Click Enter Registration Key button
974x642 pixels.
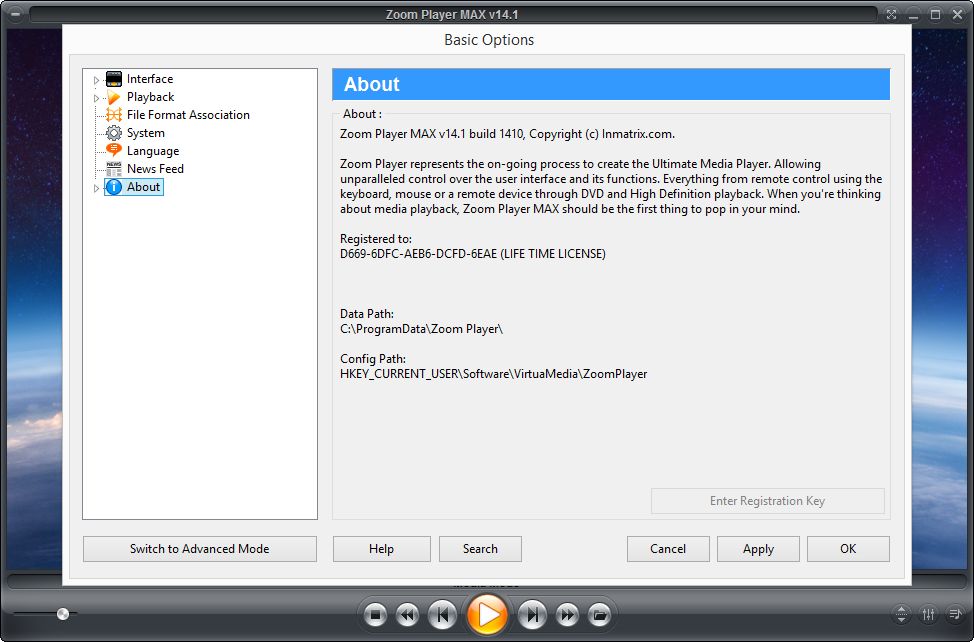pyautogui.click(x=767, y=501)
